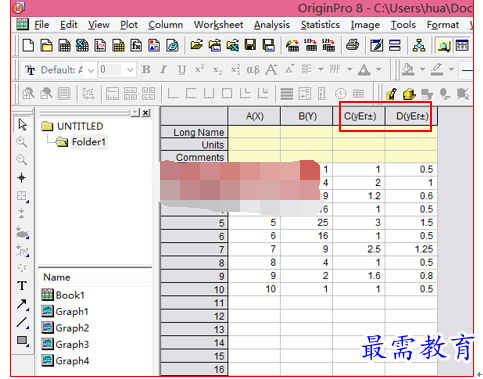Click the Import Multiple ASCII icon
The image size is (483, 379).
click(329, 45)
